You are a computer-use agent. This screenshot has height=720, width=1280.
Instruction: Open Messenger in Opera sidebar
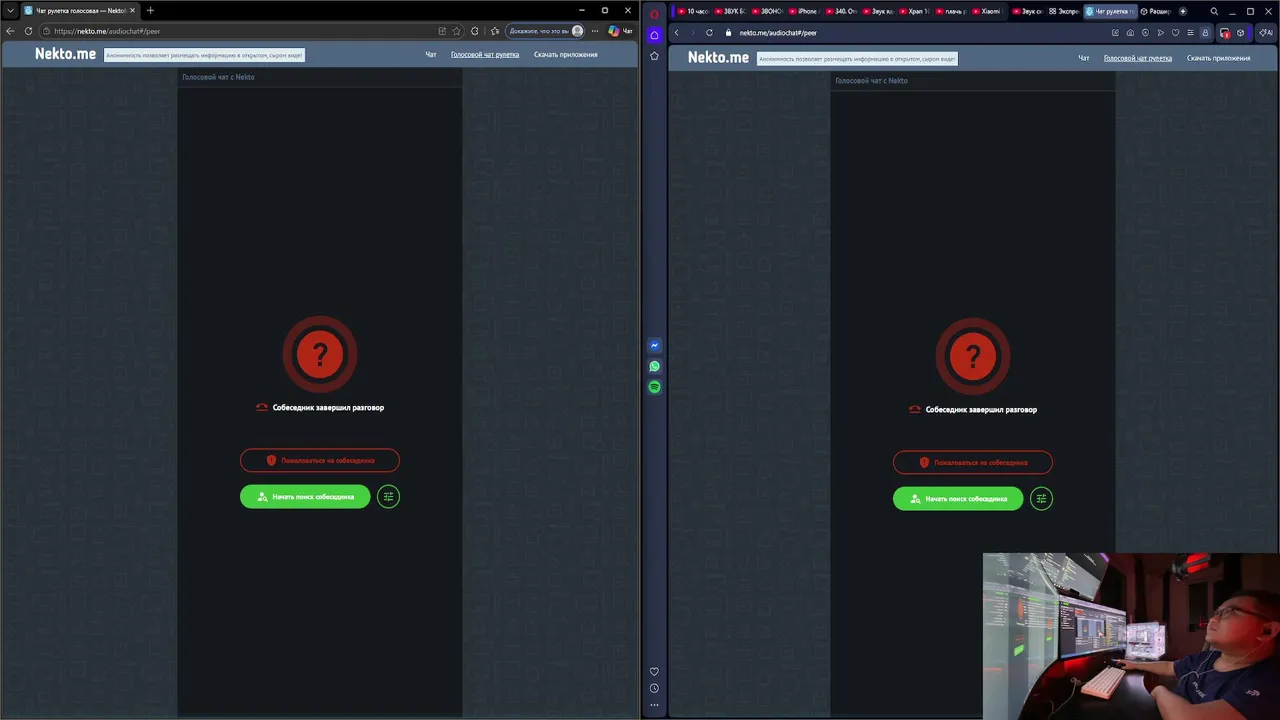pyautogui.click(x=654, y=345)
